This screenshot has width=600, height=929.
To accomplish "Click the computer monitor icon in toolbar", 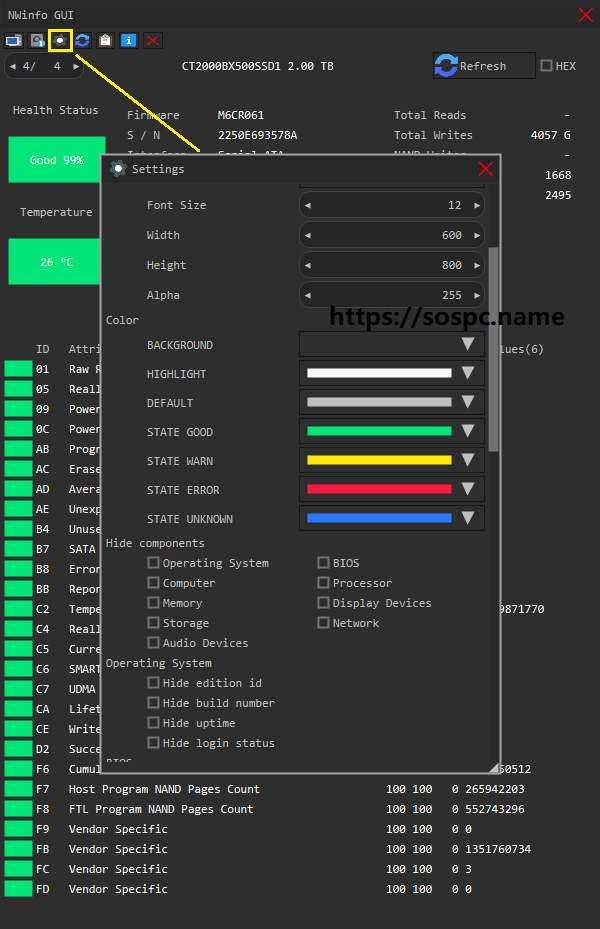I will pos(13,40).
